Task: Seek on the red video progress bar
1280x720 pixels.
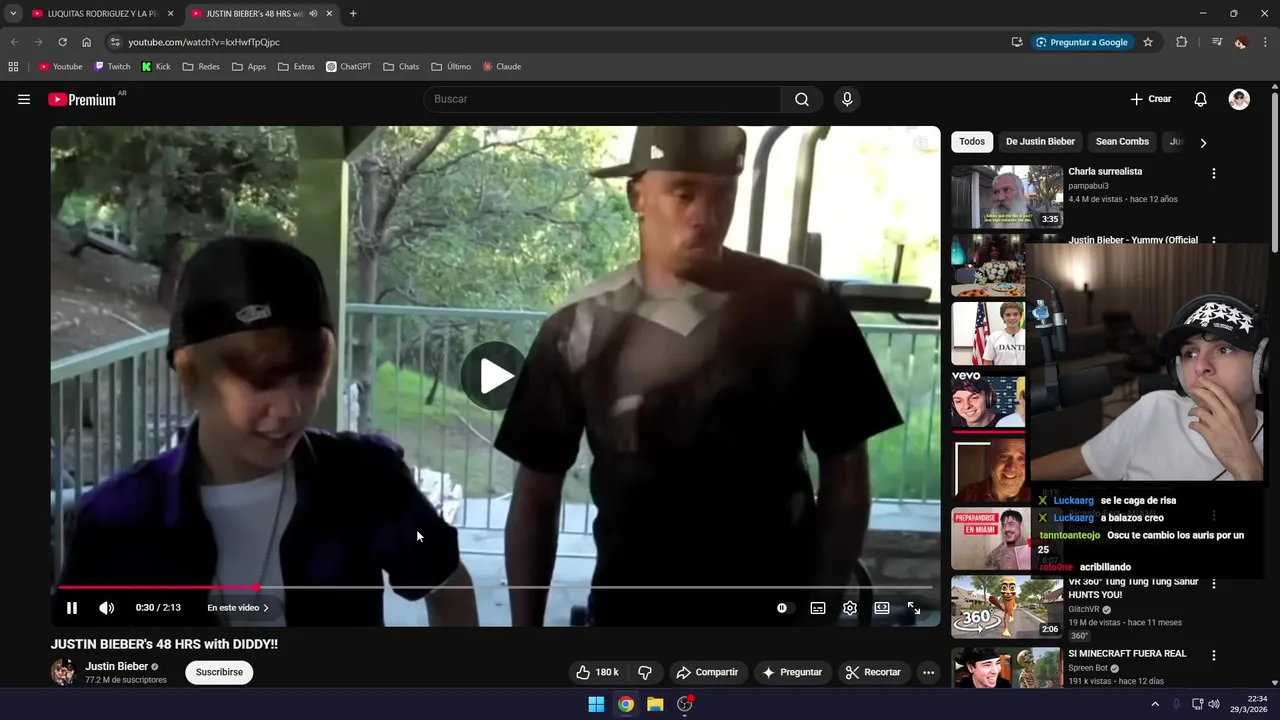Action: point(495,587)
